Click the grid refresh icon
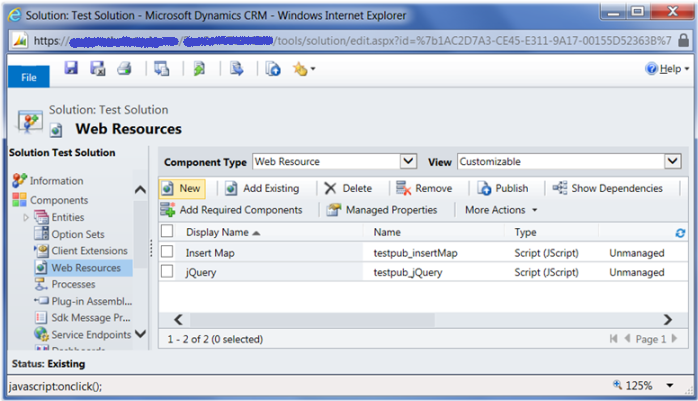The height and width of the screenshot is (401, 698). coord(680,233)
